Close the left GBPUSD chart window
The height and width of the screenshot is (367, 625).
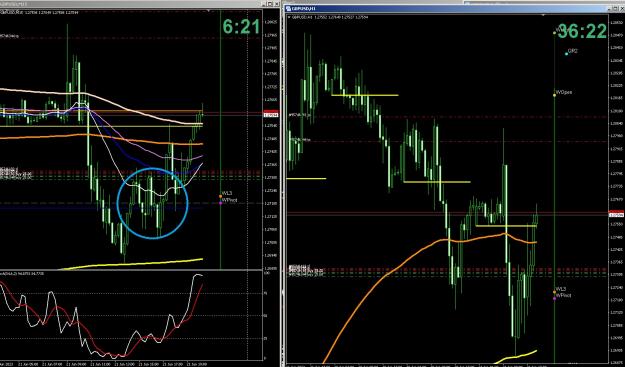[x=277, y=4]
